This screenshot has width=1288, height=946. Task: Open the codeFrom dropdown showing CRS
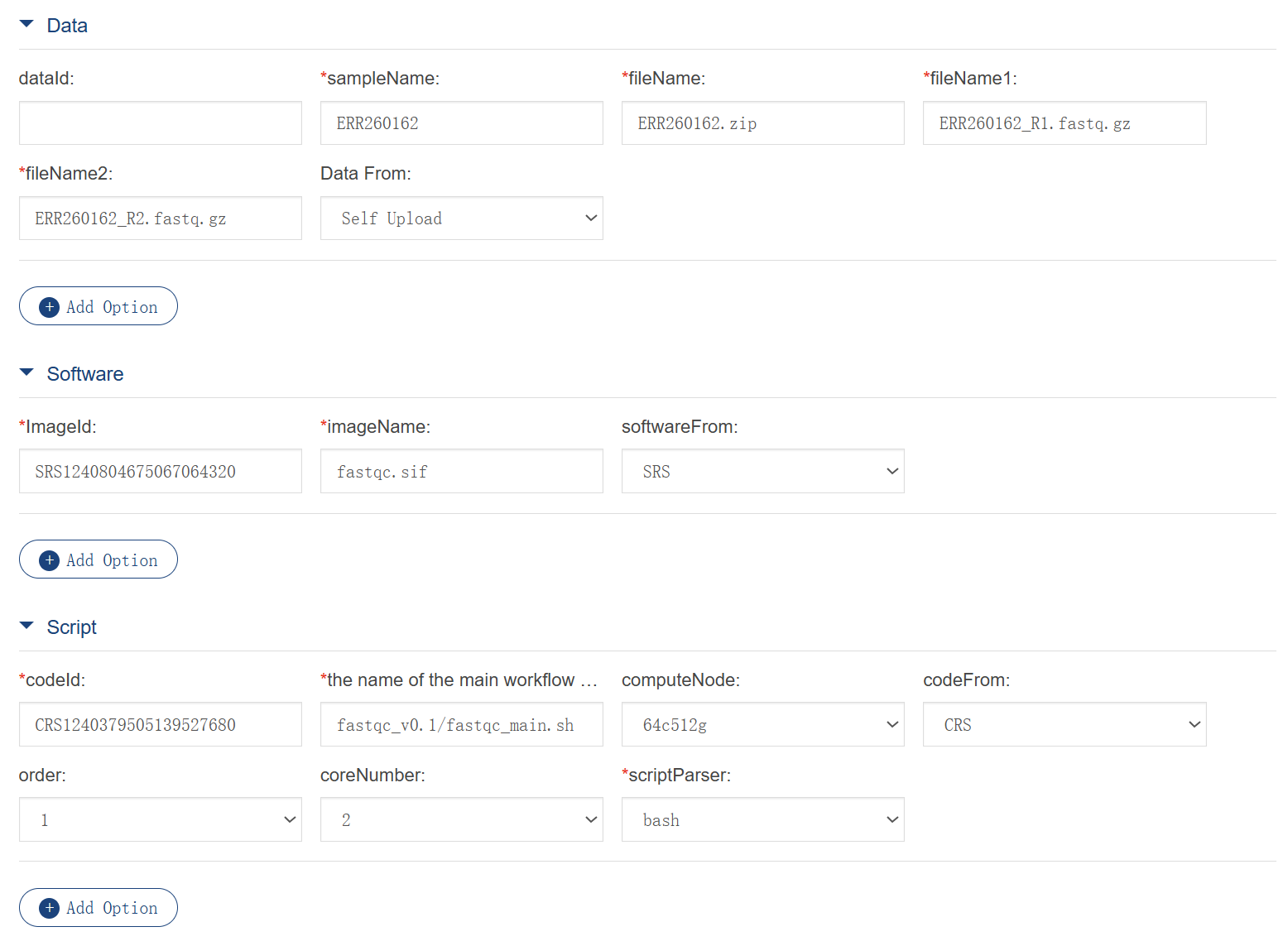[x=1065, y=725]
